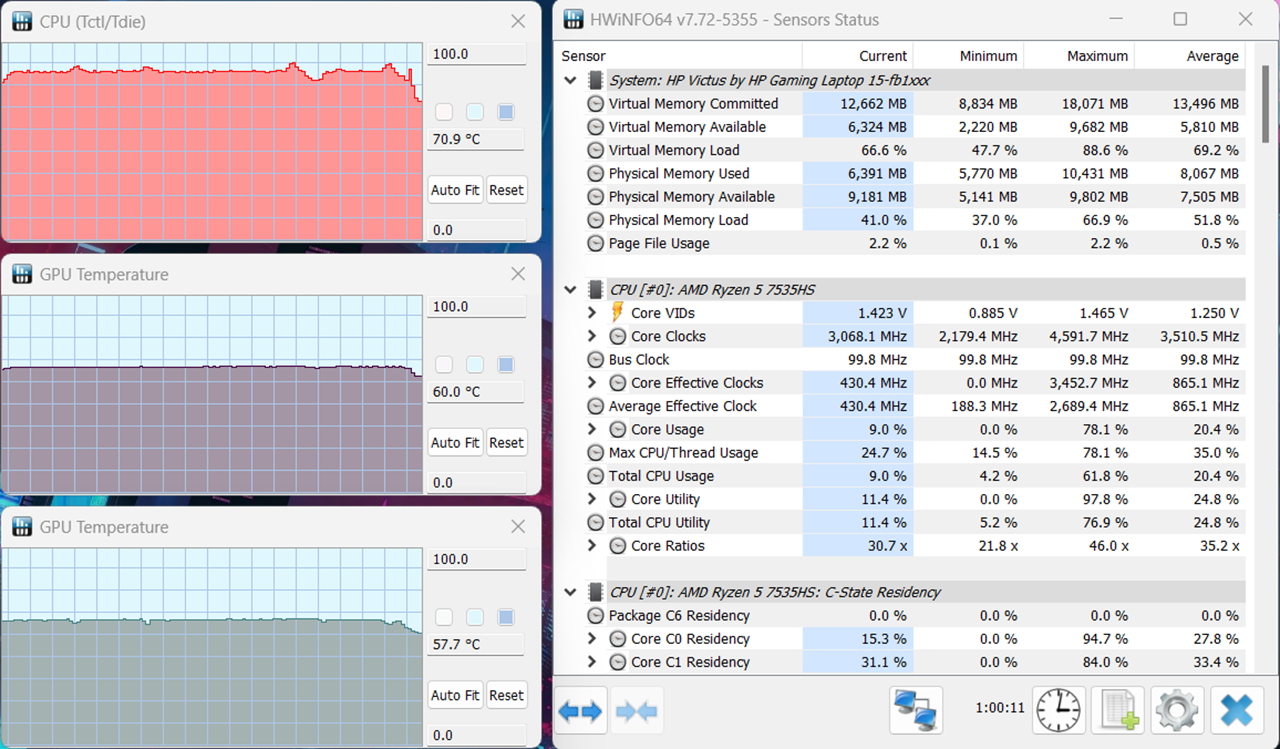Expand the Core C0 Residency row
Screen dimensions: 1280x749
592,638
